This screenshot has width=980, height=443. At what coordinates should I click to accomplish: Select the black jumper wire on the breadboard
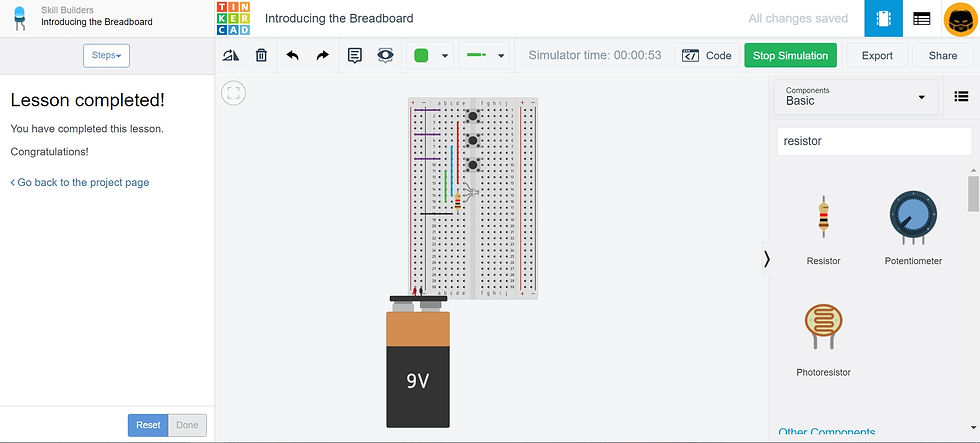(436, 214)
